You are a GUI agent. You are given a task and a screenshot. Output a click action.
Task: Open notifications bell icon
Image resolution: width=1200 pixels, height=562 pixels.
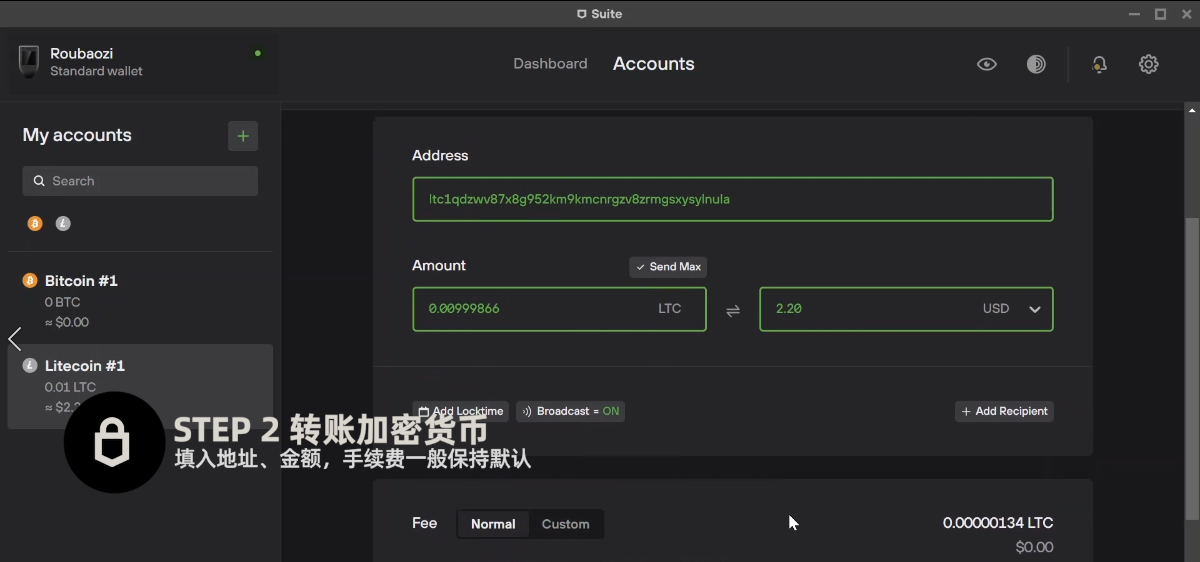[x=1100, y=64]
